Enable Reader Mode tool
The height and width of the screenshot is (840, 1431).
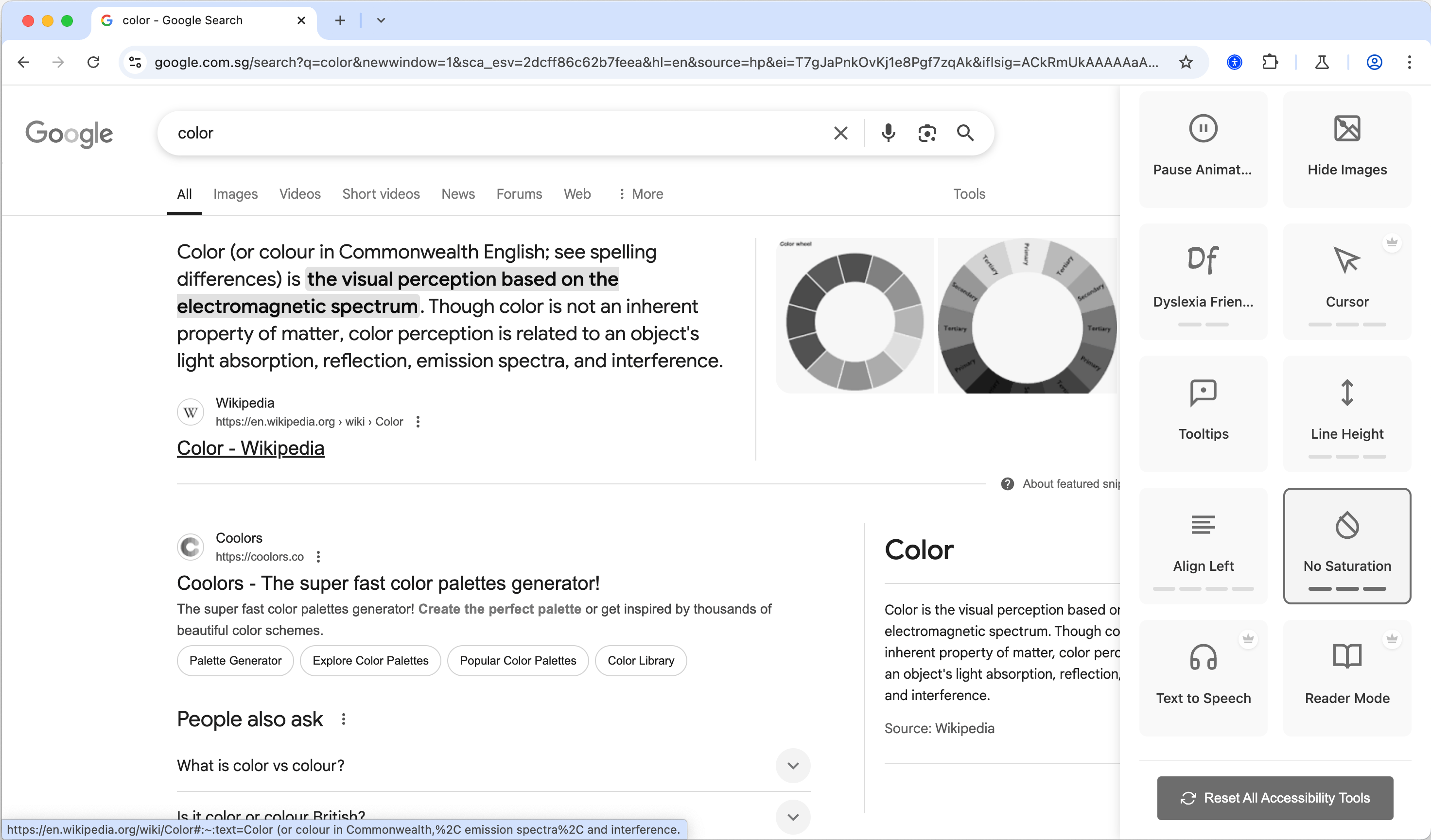coord(1347,678)
